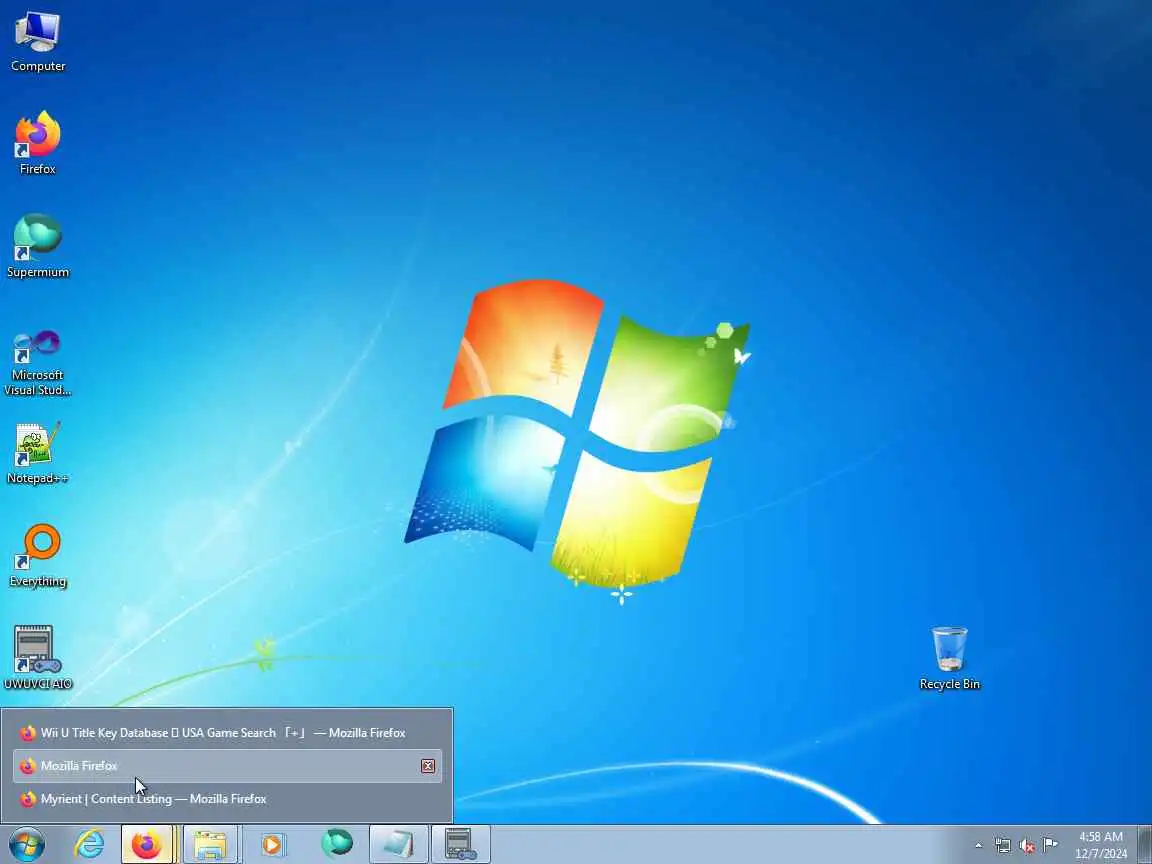Launch Windows Media Player from the taskbar
1152x864 pixels.
[272, 844]
